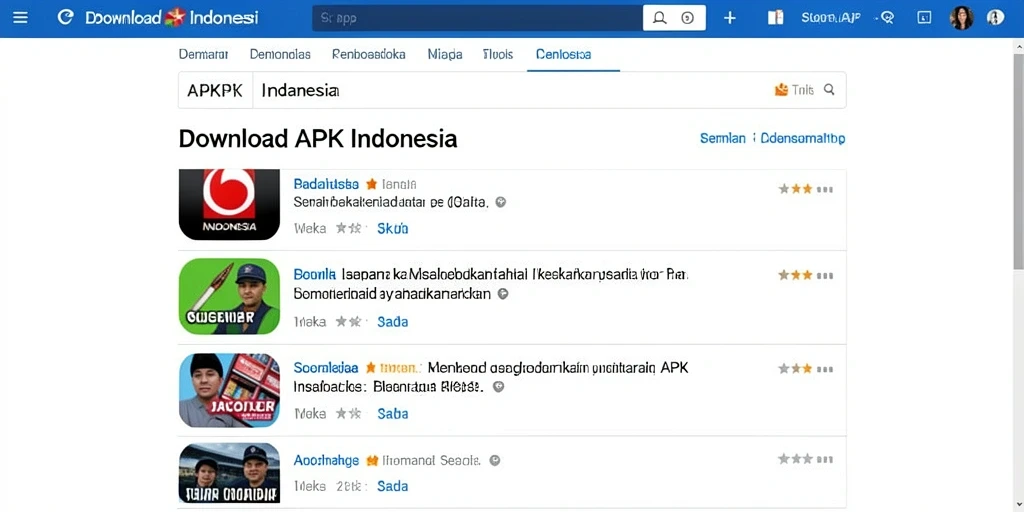Open the rightmost round avatar icon
The width and height of the screenshot is (1024, 512).
tap(995, 18)
